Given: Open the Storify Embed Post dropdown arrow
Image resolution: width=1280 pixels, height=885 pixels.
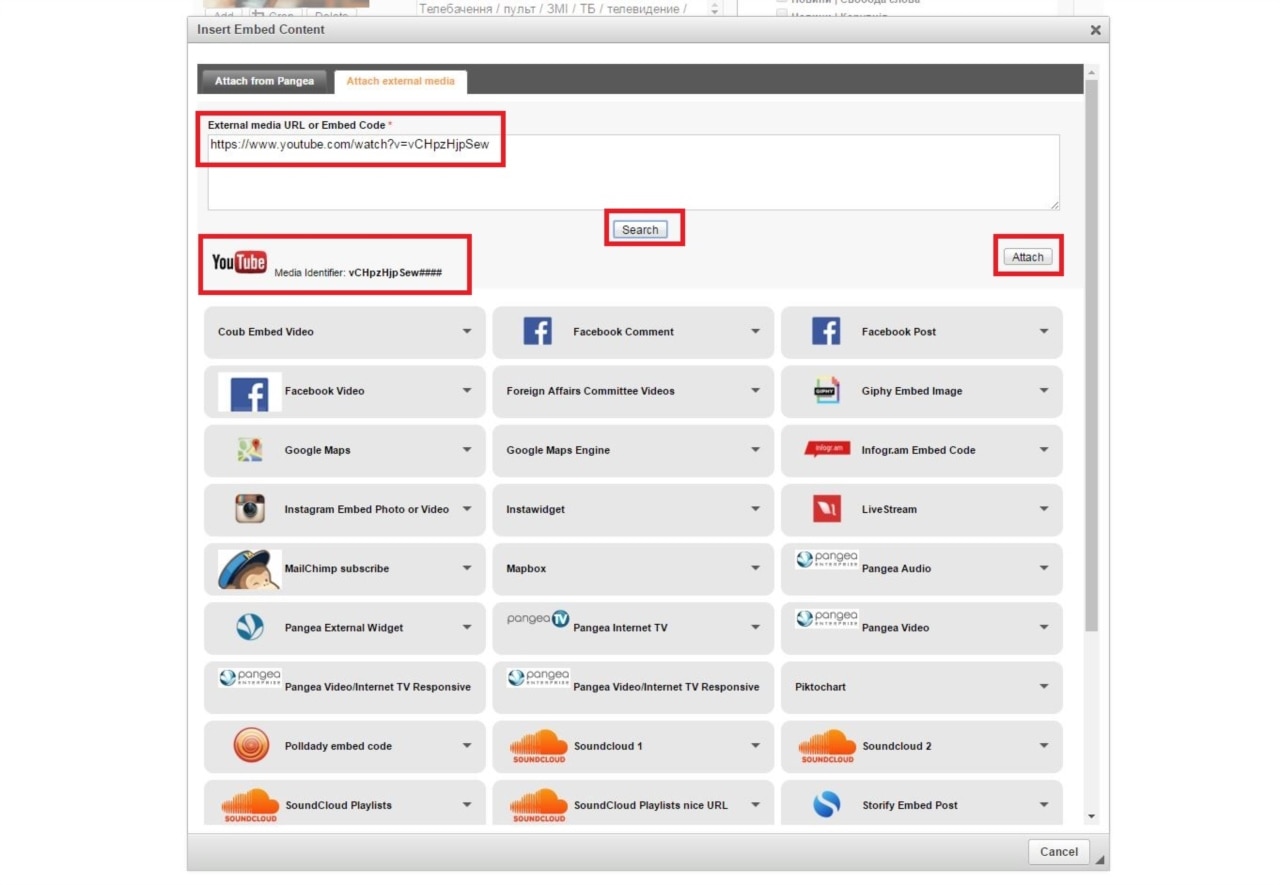Looking at the screenshot, I should (x=1044, y=805).
